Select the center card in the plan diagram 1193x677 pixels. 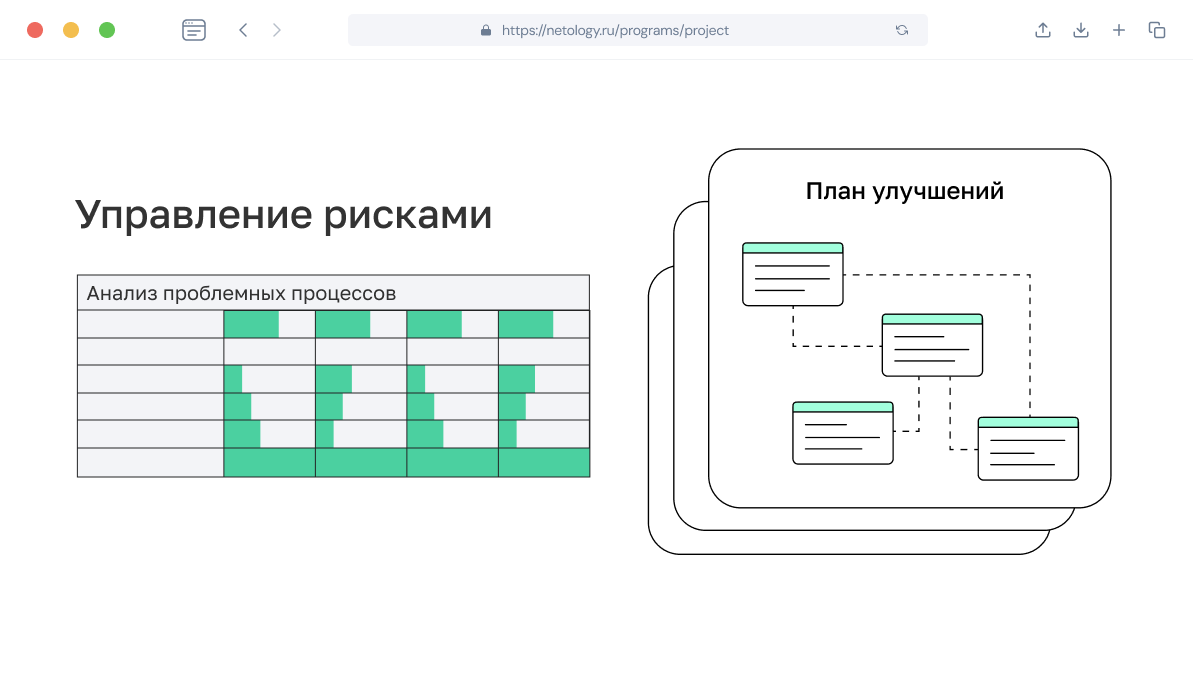tap(932, 345)
